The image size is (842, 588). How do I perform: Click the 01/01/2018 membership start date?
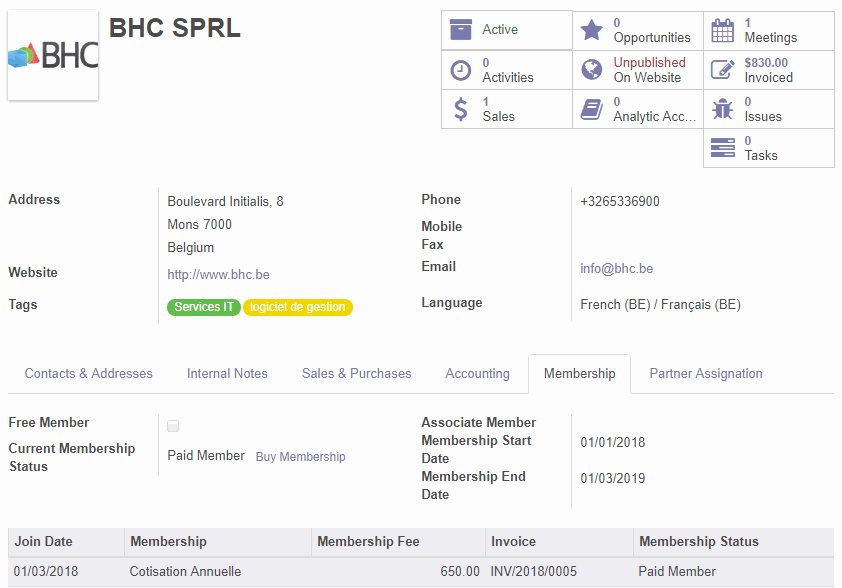(613, 442)
